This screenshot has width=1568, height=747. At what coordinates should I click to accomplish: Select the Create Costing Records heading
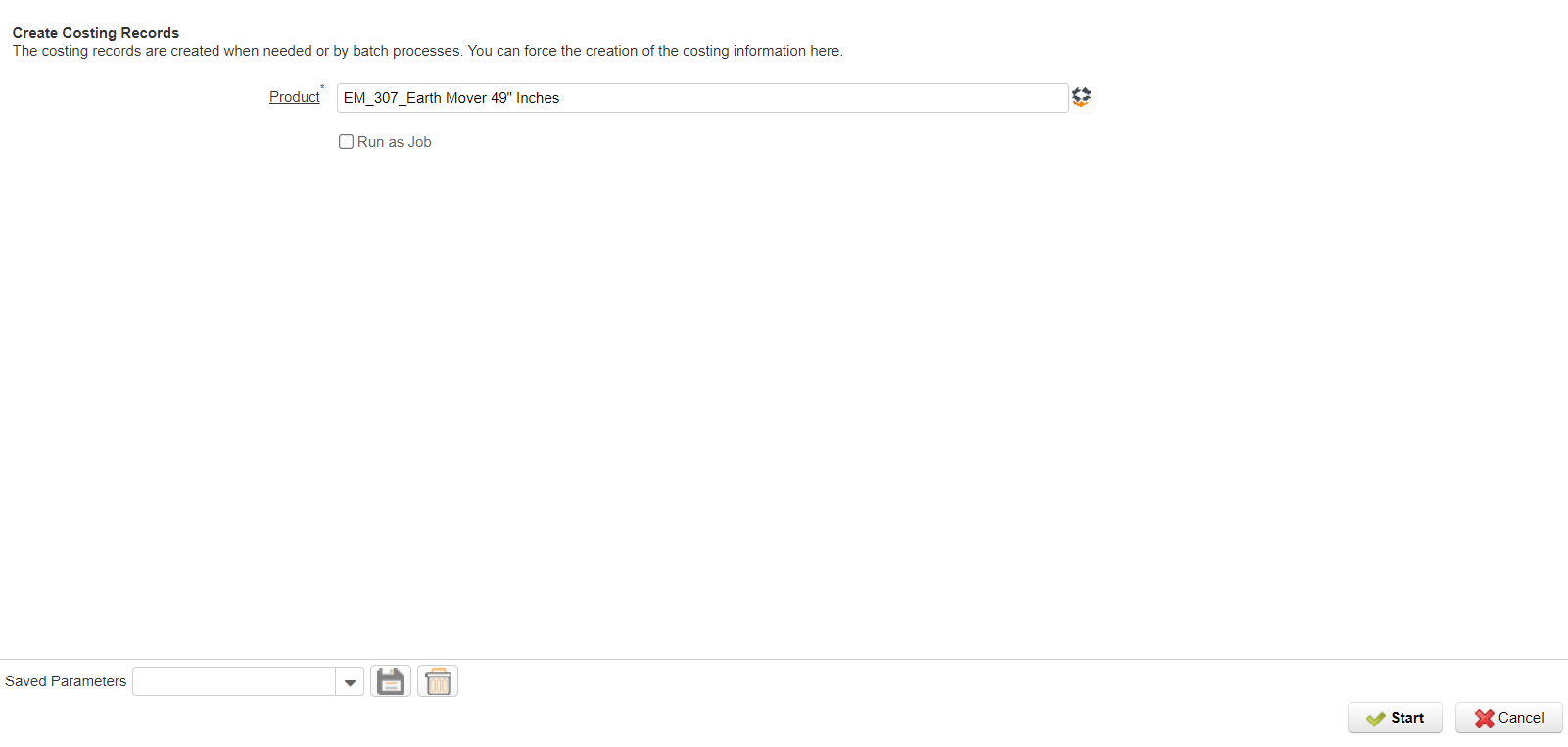pos(96,33)
